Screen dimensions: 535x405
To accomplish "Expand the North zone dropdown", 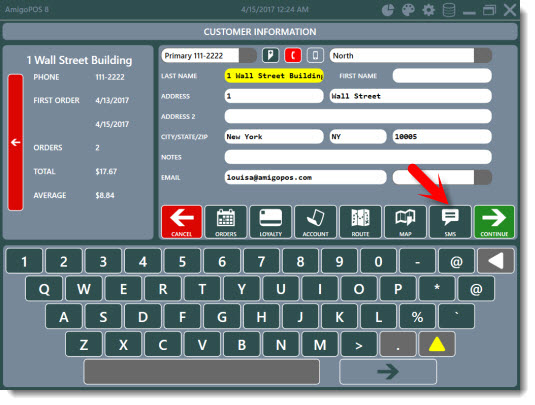I will point(483,55).
